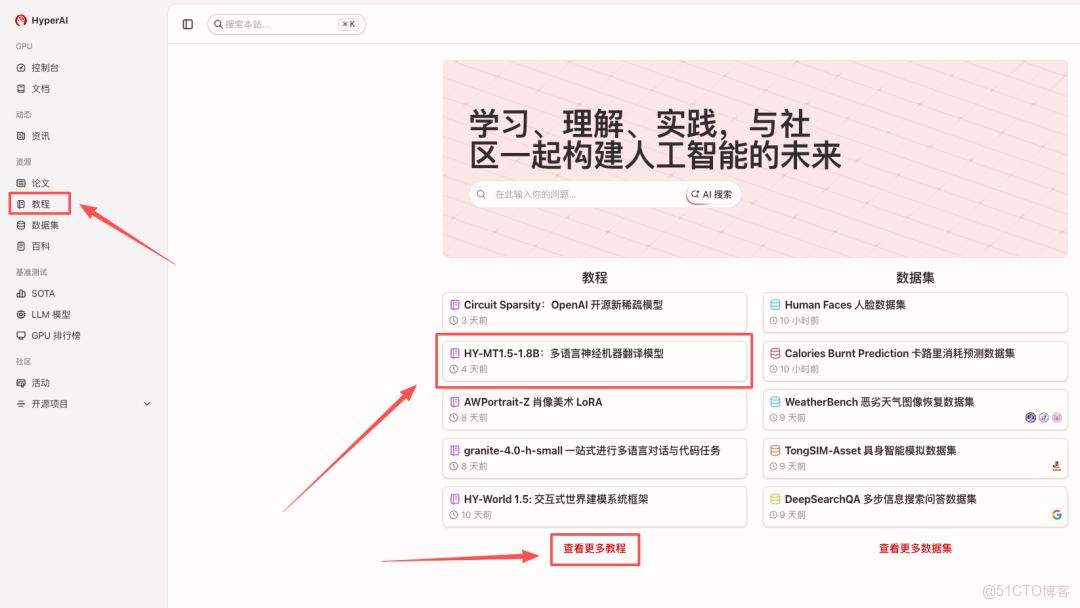Open HY-World 1.5 tutorial card
The image size is (1080, 608).
(x=594, y=507)
